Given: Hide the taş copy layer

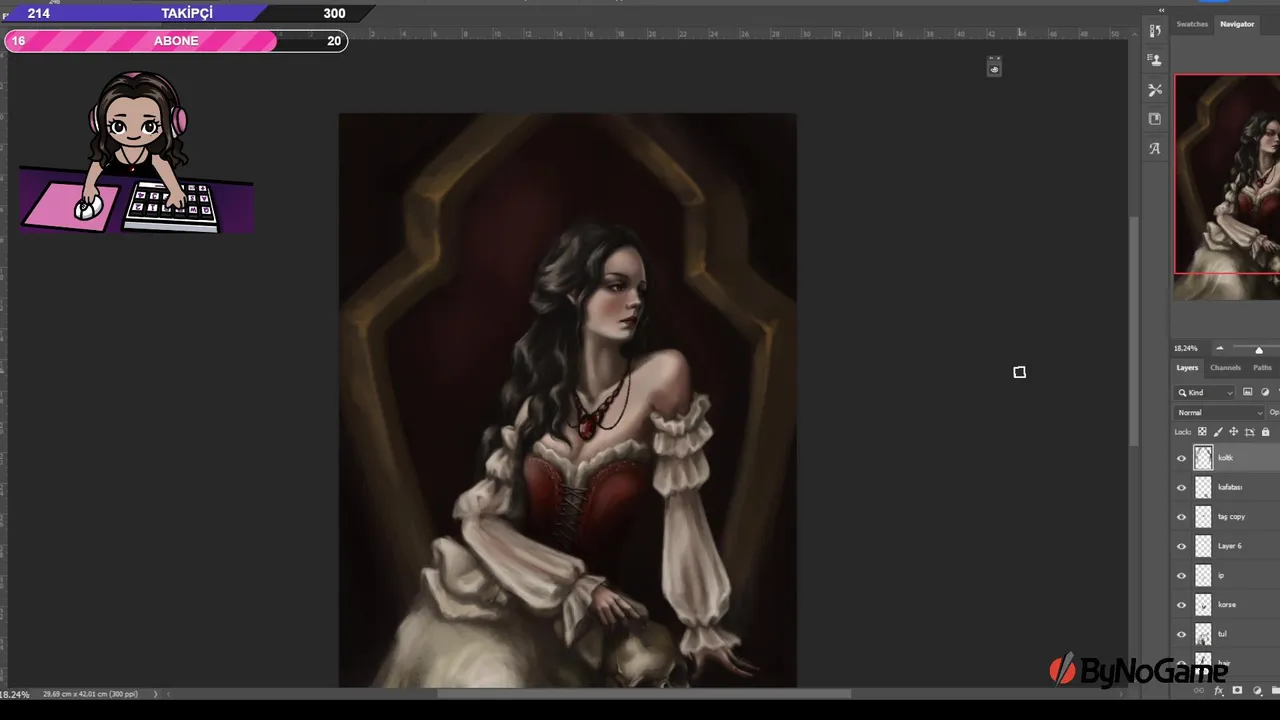Looking at the screenshot, I should tap(1181, 517).
